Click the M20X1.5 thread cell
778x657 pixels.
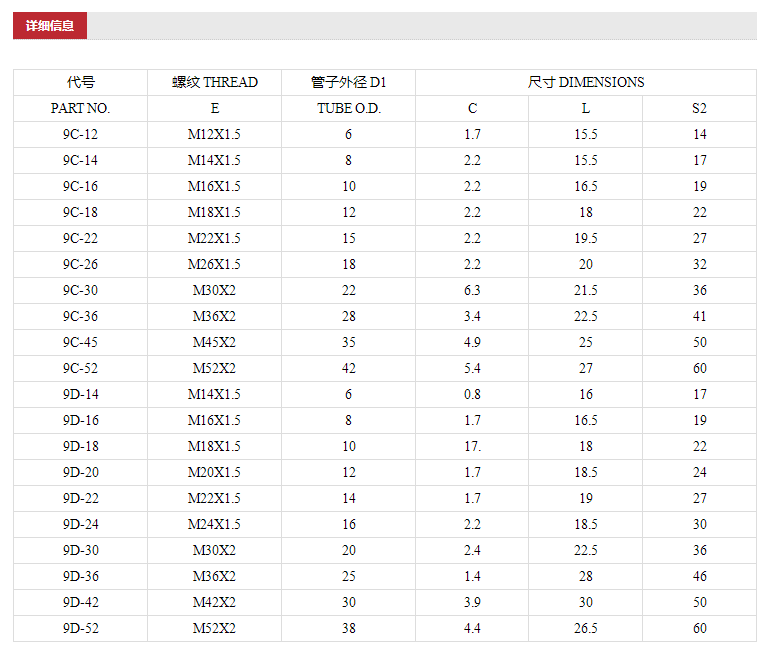214,472
